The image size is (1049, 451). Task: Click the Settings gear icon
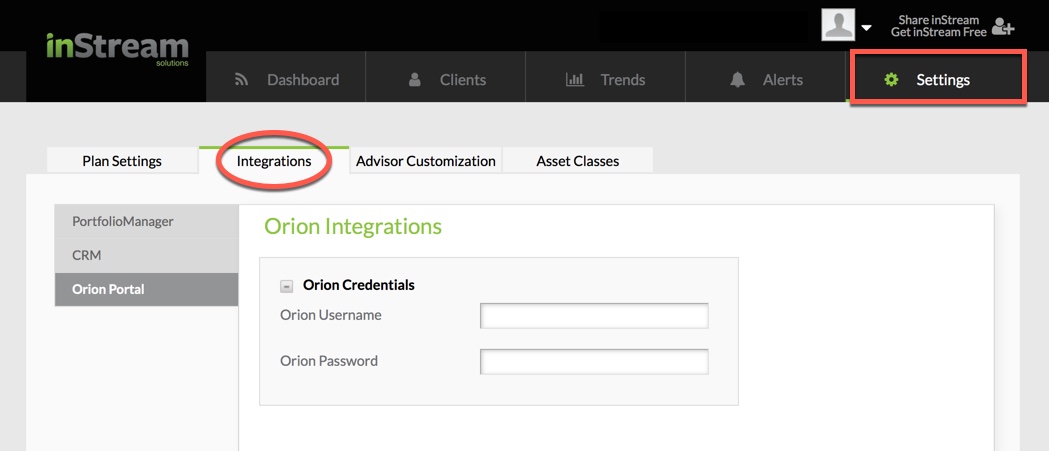point(891,80)
